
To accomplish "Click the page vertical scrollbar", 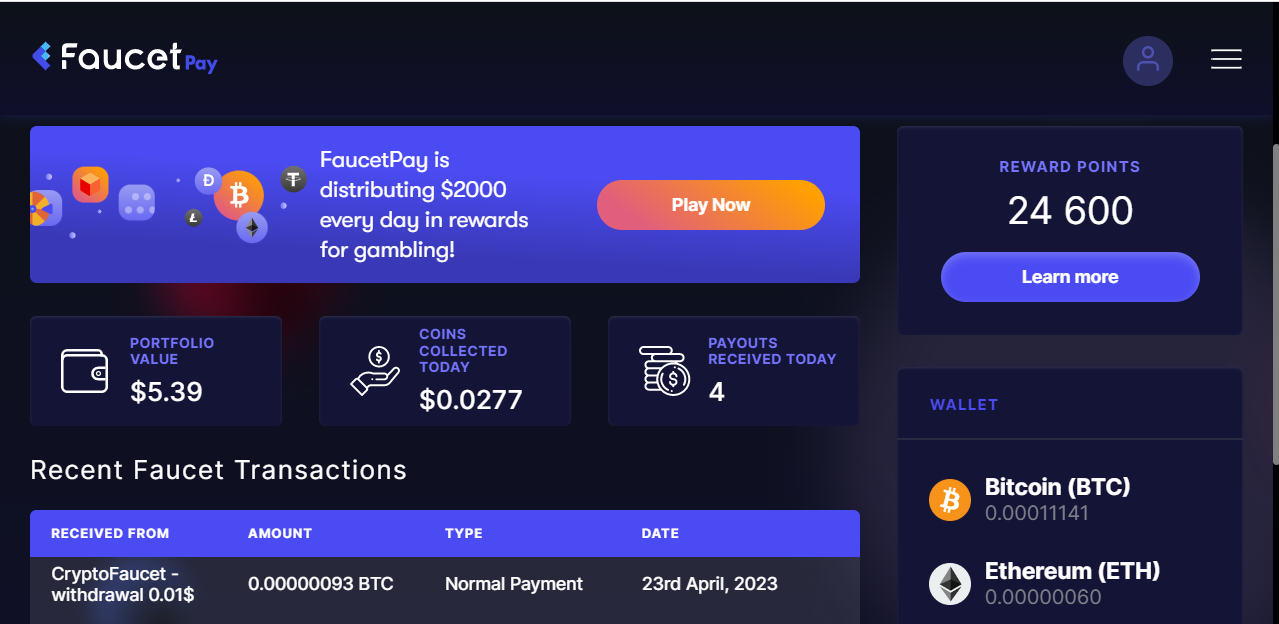I will 1274,304.
